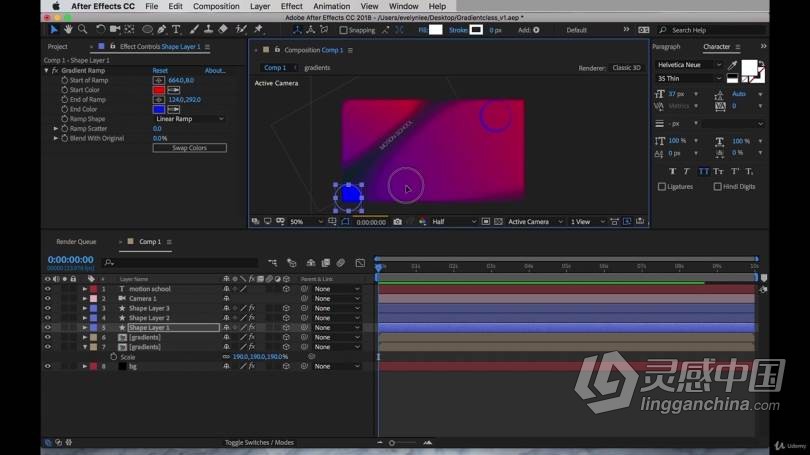Select the Pen tool in the toolbar
This screenshot has width=810, height=455.
[x=163, y=30]
